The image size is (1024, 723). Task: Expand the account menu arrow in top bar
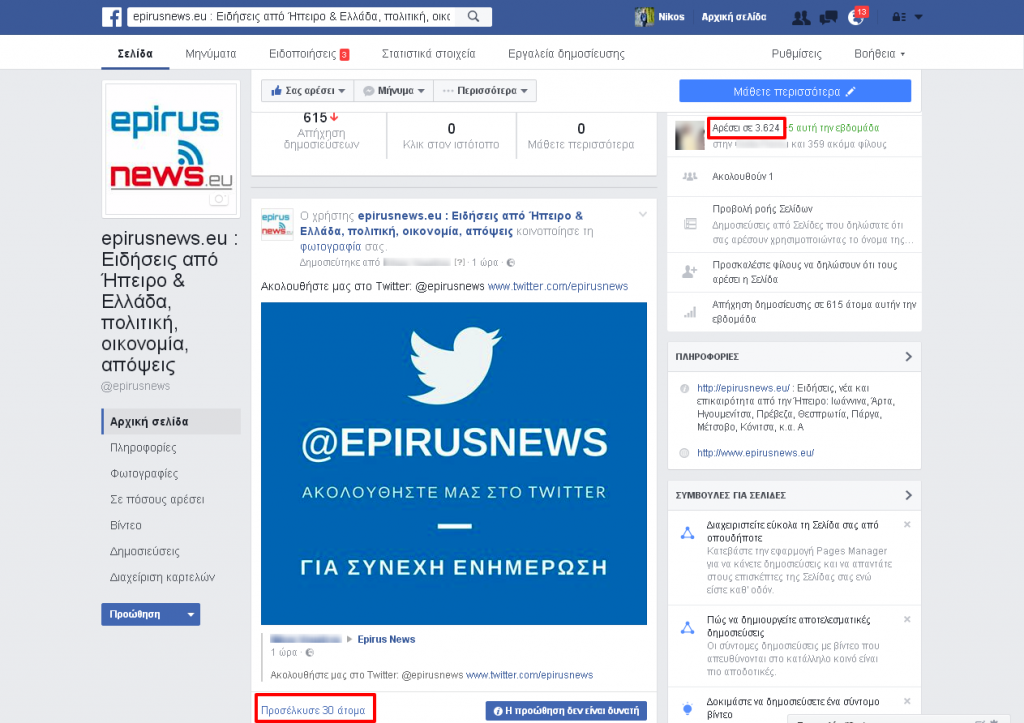click(918, 17)
